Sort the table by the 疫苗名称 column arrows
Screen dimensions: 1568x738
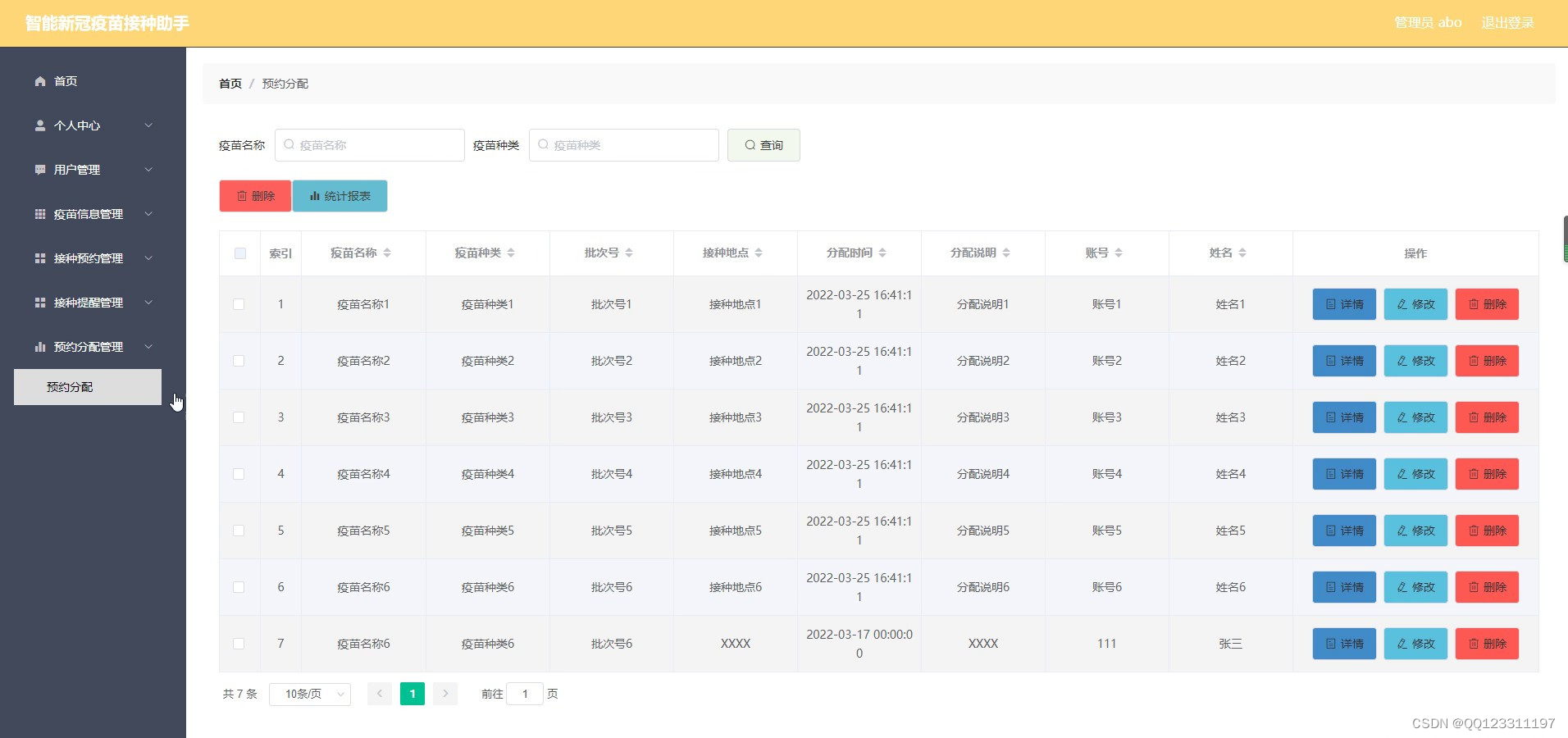[x=387, y=253]
